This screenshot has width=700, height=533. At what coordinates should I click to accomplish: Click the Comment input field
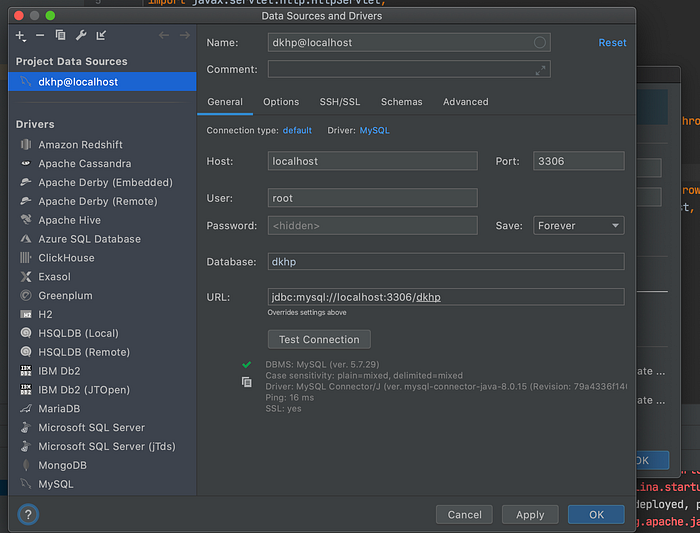[409, 70]
